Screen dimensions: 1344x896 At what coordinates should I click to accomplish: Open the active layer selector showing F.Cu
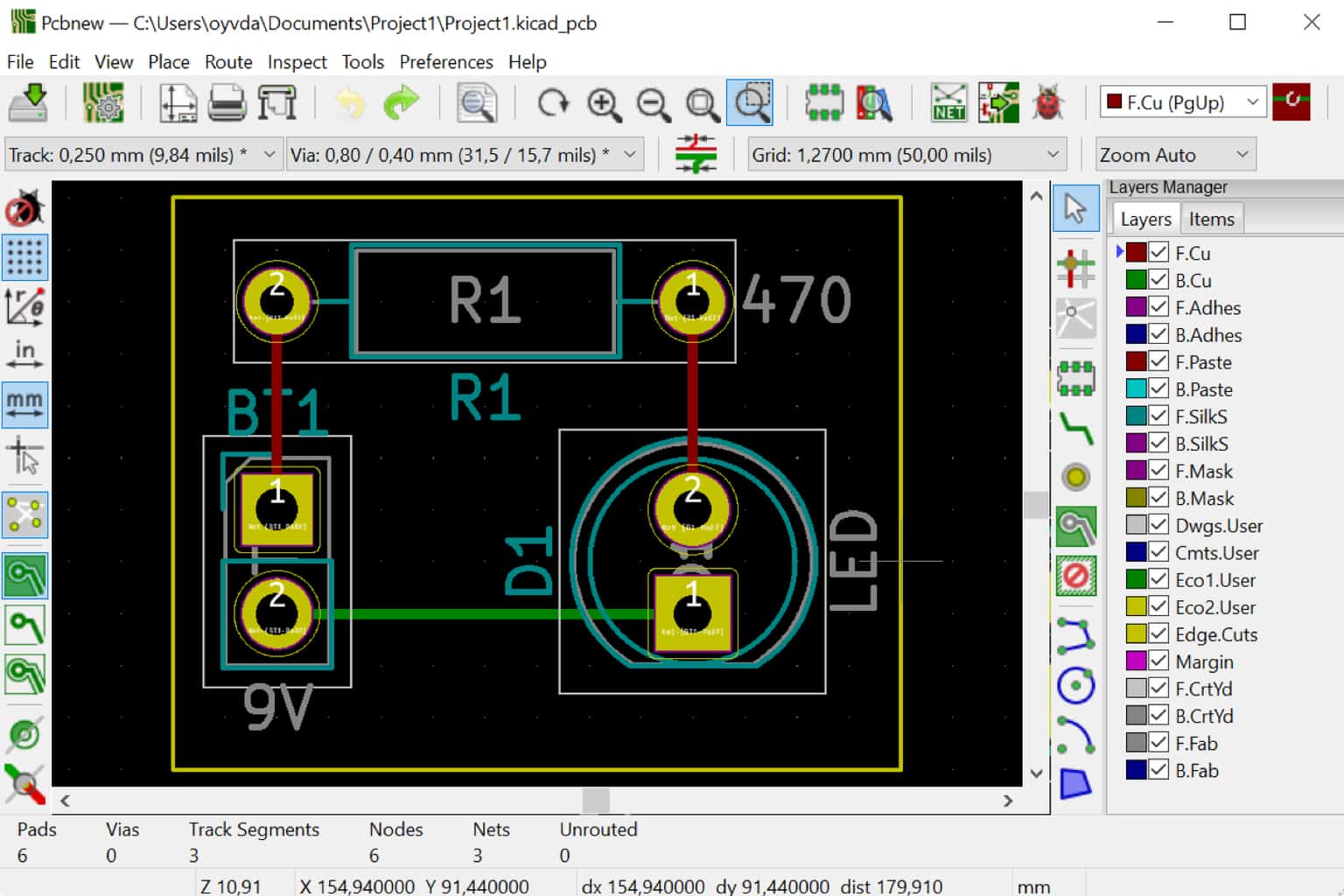[x=1181, y=102]
